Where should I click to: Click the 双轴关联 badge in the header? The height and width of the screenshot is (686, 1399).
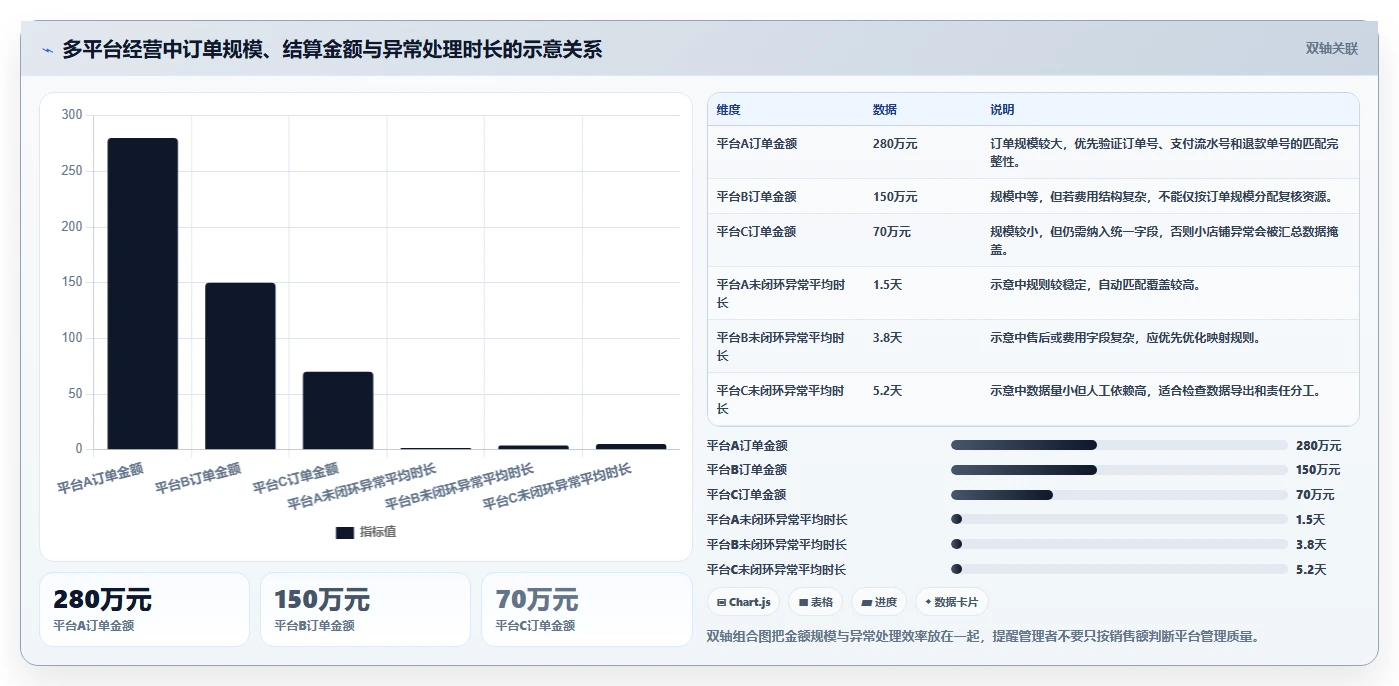[1331, 49]
